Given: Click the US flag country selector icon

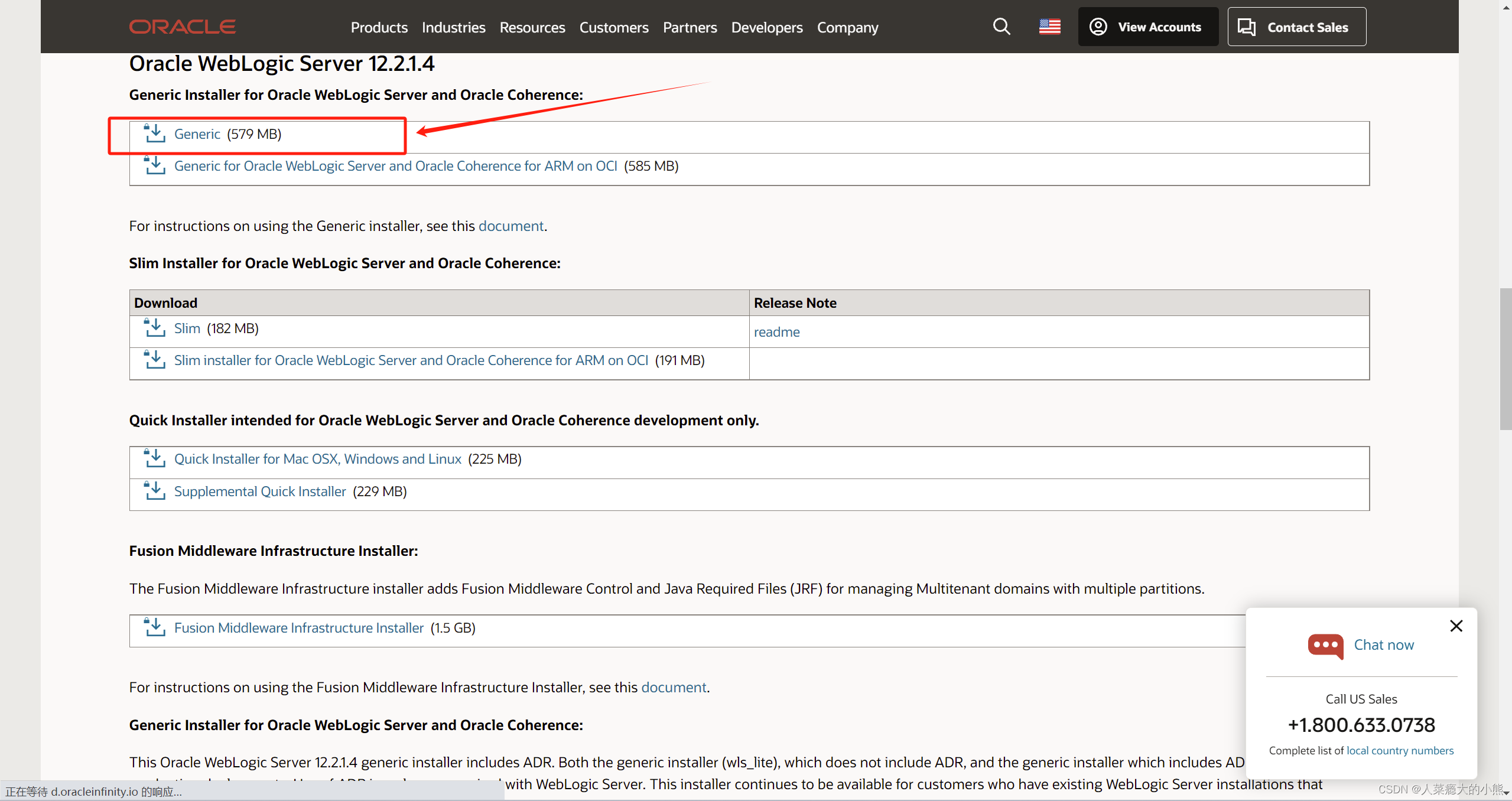Looking at the screenshot, I should click(x=1049, y=27).
